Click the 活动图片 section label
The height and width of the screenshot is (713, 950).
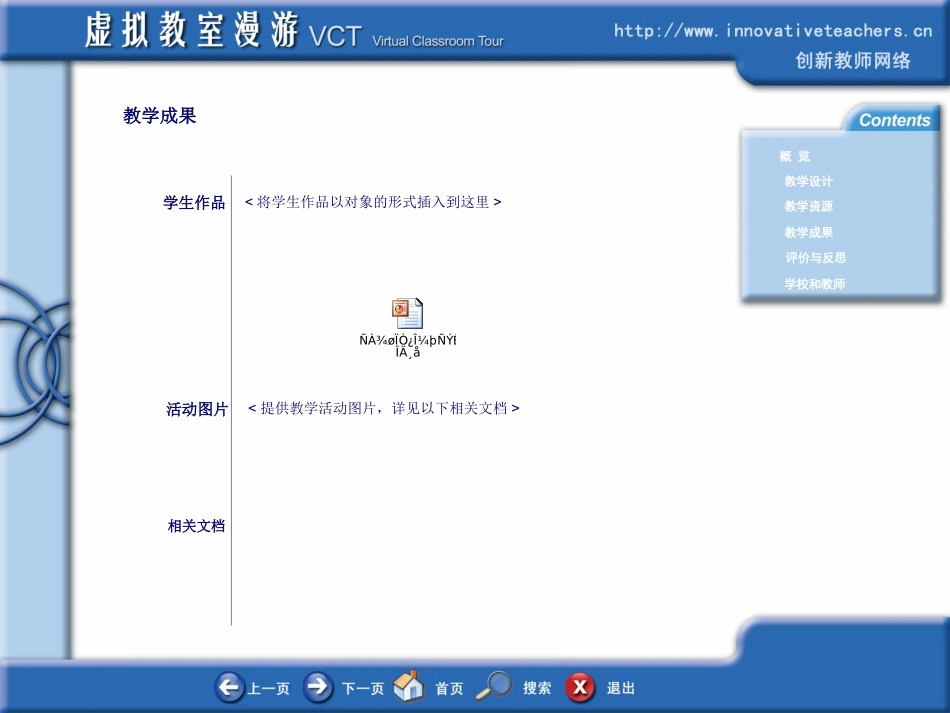click(x=197, y=410)
